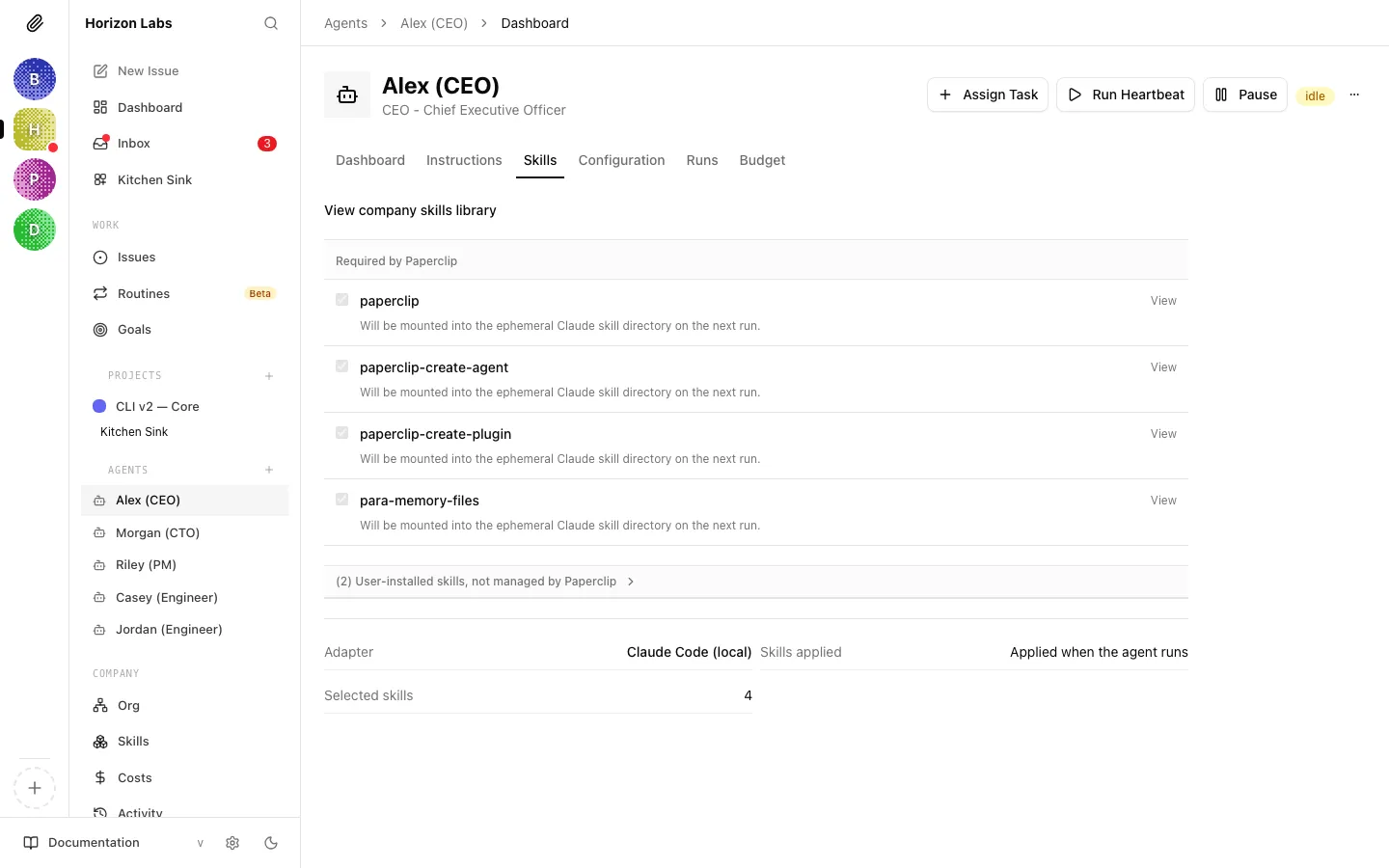The width and height of the screenshot is (1389, 868).
Task: Switch to Configuration tab
Action: (621, 160)
